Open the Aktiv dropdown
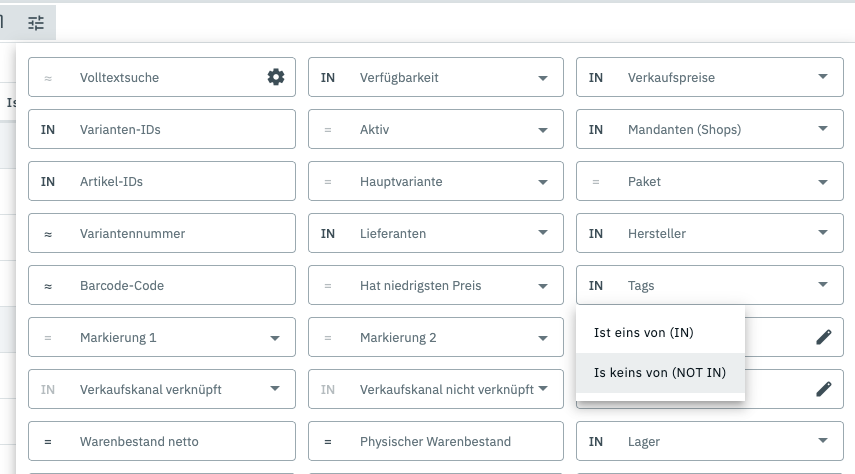Viewport: 855px width, 474px height. [543, 129]
